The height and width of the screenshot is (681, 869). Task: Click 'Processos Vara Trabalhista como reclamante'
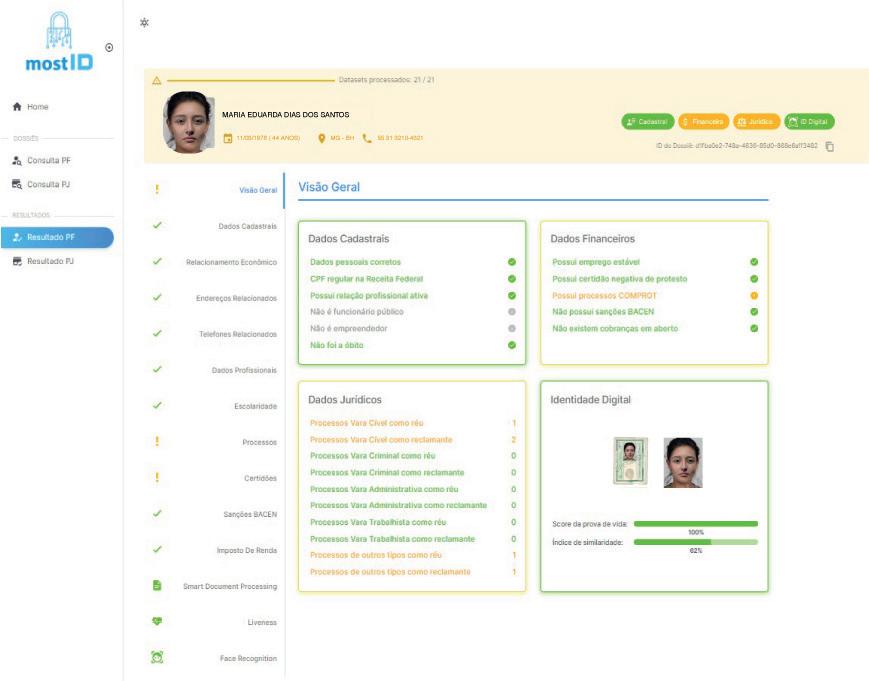392,539
